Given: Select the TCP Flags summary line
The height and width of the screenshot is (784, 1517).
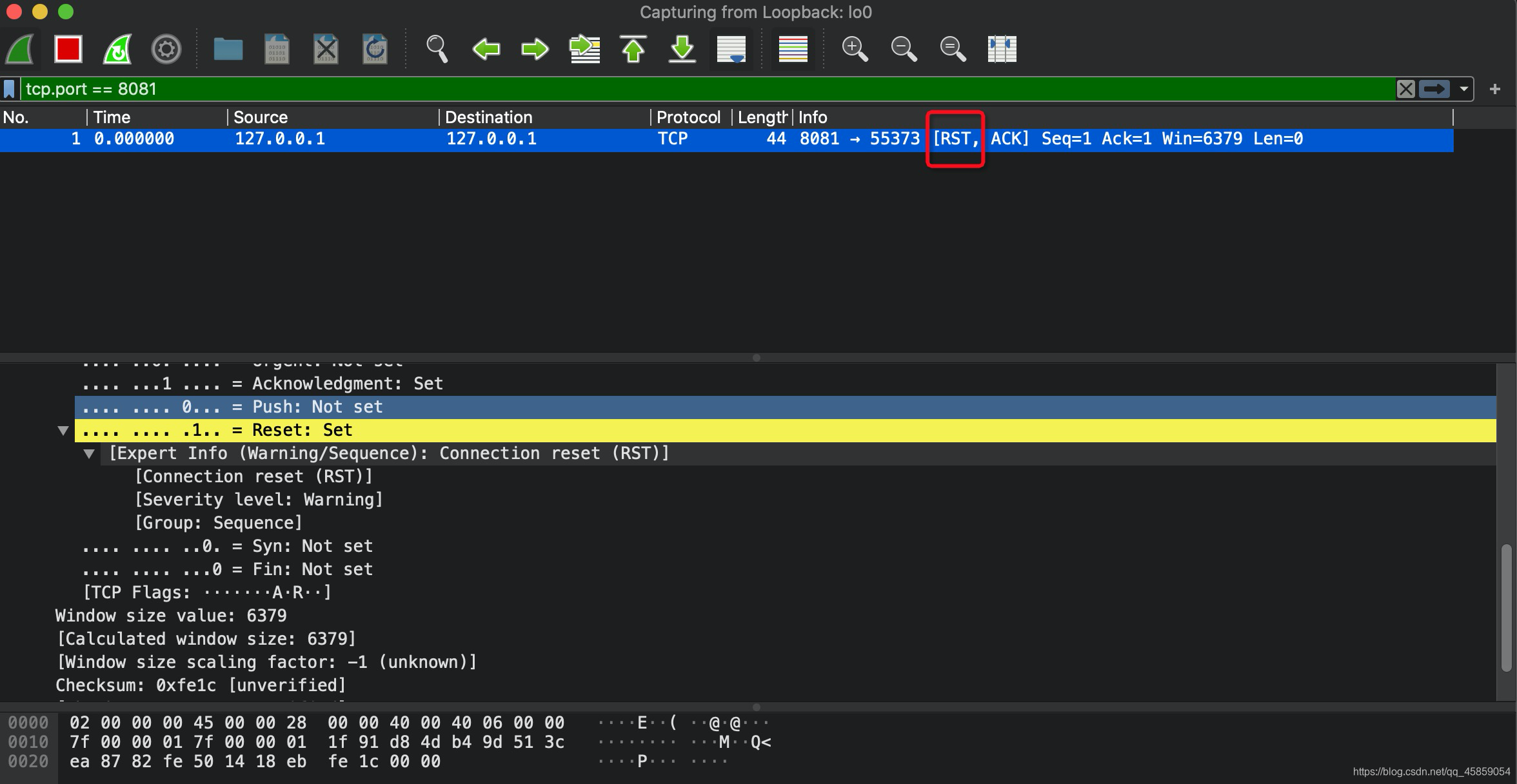Looking at the screenshot, I should point(207,593).
